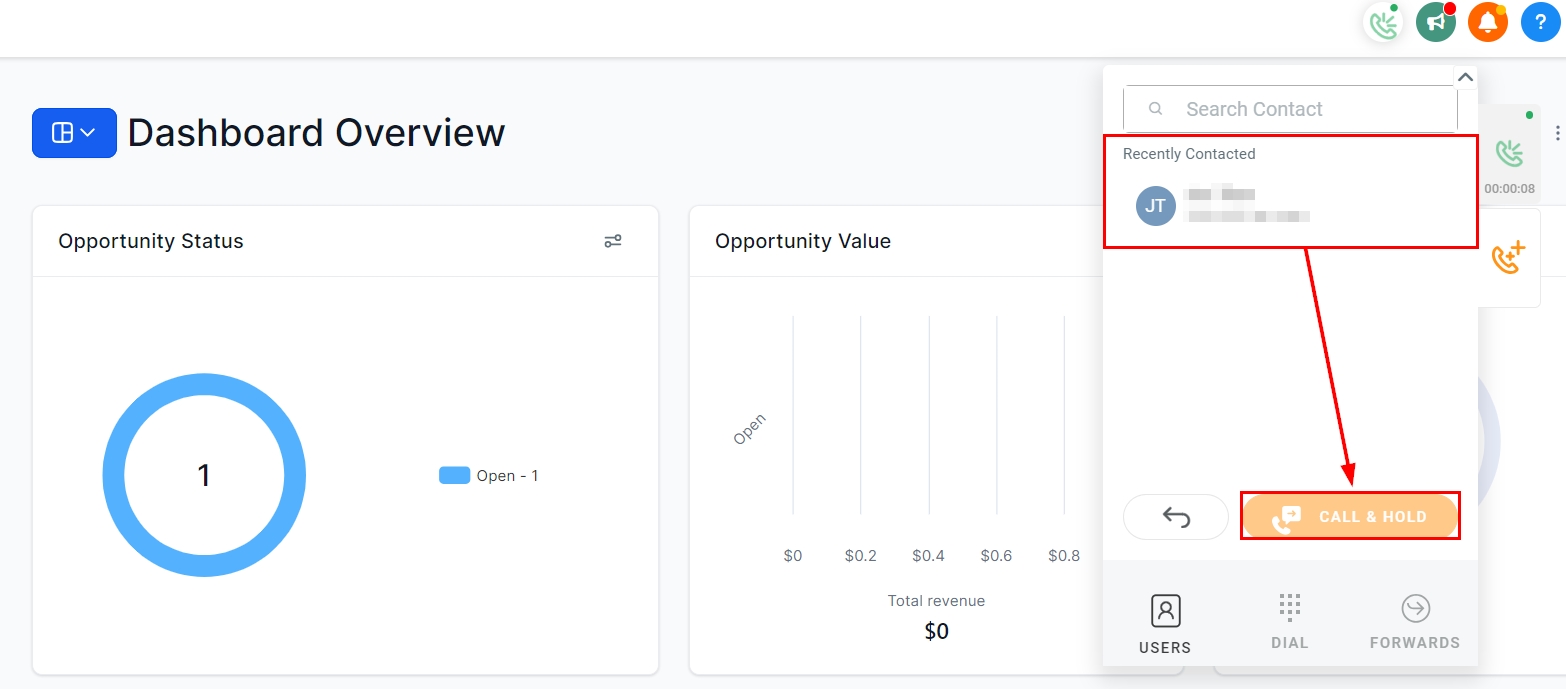This screenshot has width=1566, height=689.
Task: Open Opportunity Status filter settings icon
Action: click(613, 241)
